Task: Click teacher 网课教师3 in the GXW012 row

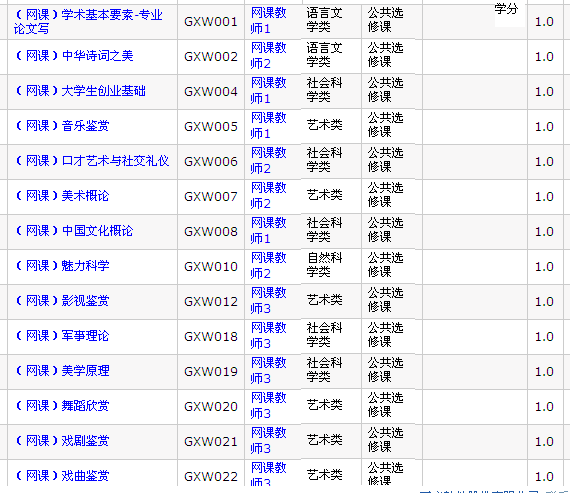Action: click(x=269, y=300)
